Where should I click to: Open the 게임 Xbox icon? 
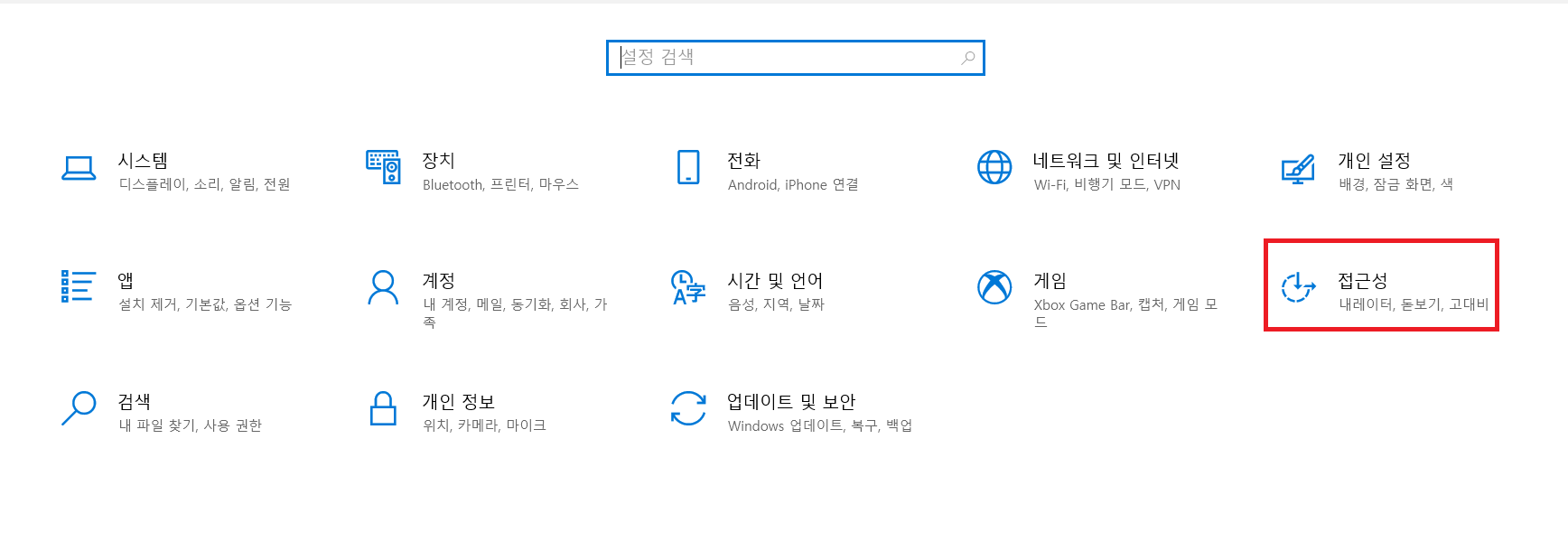pos(994,287)
